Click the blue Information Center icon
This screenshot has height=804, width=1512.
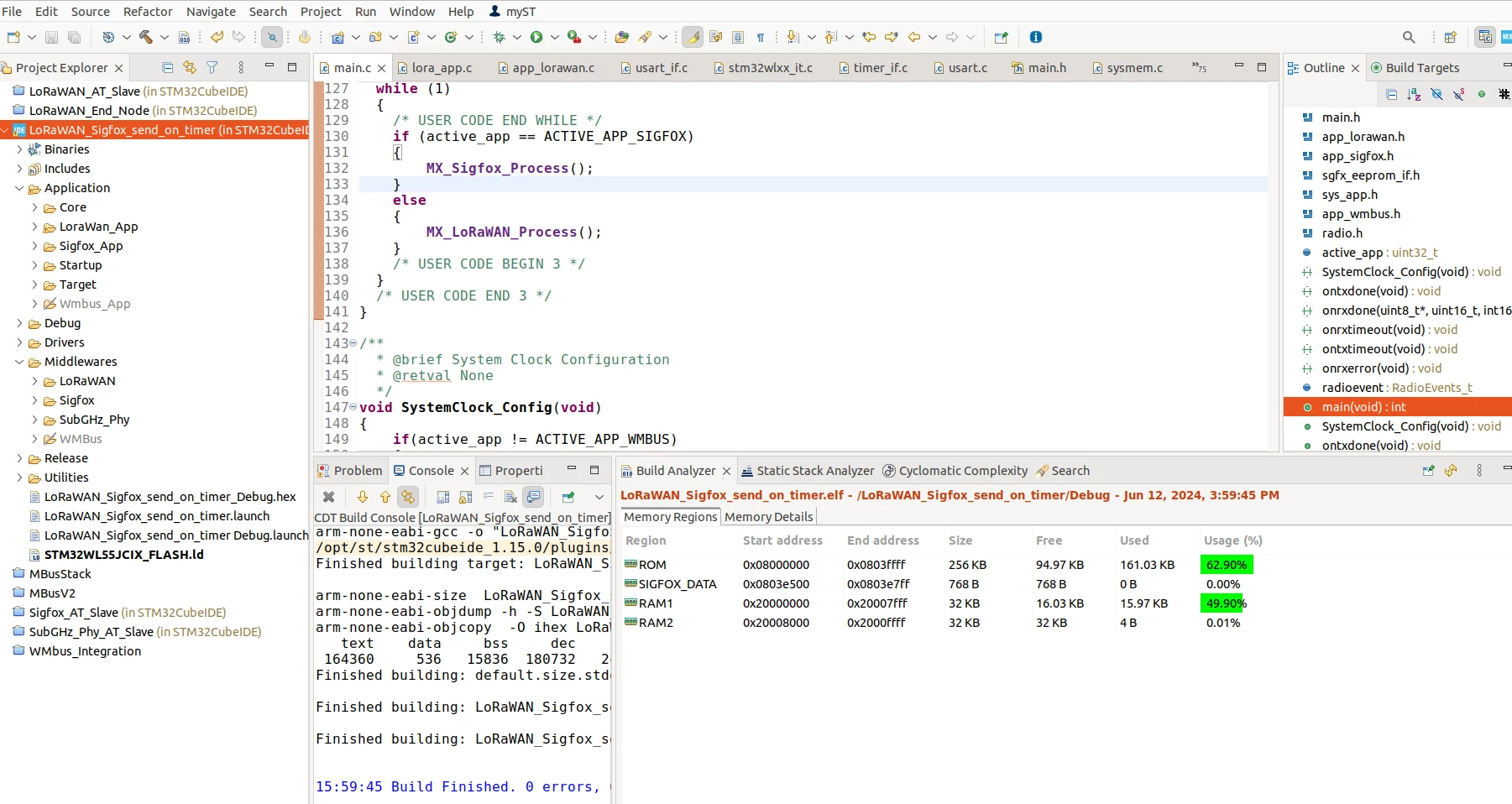click(x=1036, y=37)
